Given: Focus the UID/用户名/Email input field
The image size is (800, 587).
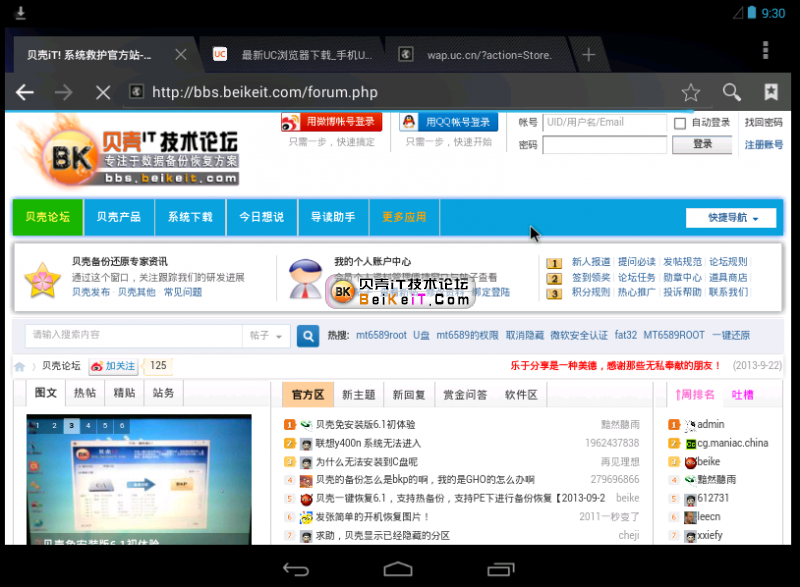Looking at the screenshot, I should click(605, 122).
